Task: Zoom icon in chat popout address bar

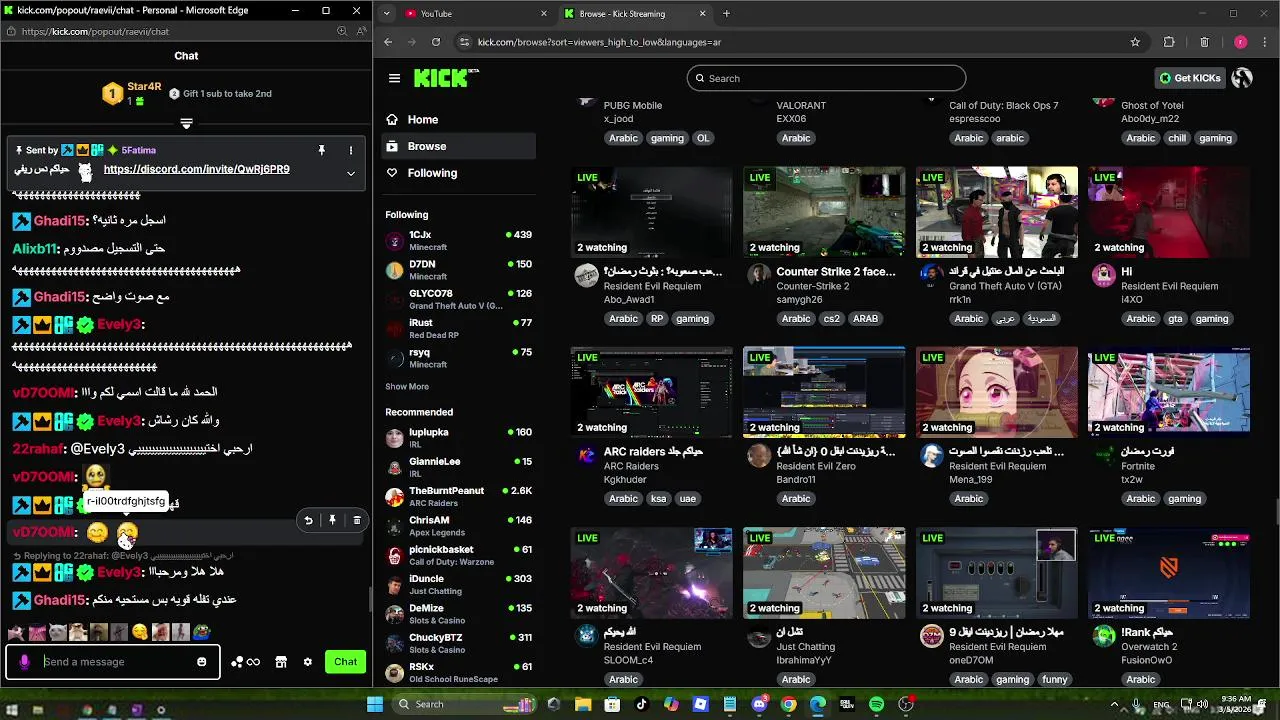Action: (342, 31)
